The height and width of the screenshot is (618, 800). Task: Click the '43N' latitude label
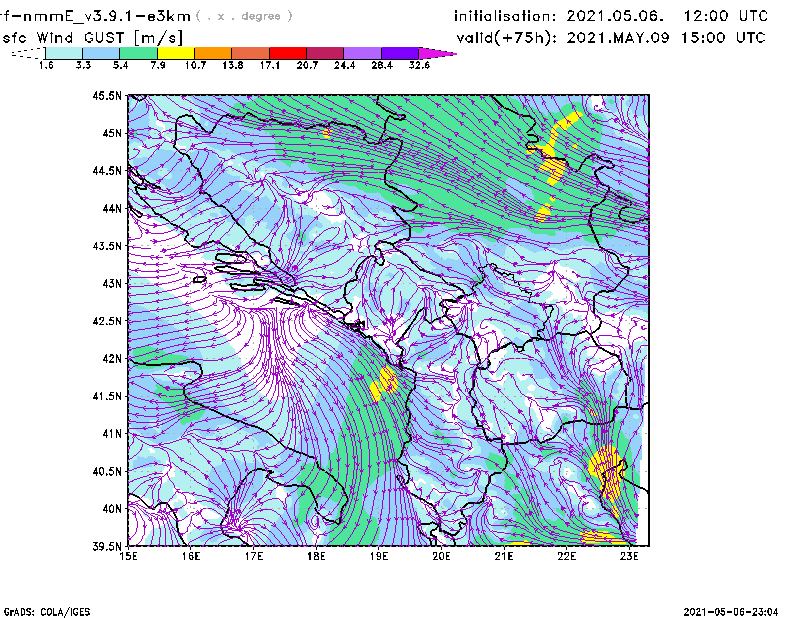(112, 283)
